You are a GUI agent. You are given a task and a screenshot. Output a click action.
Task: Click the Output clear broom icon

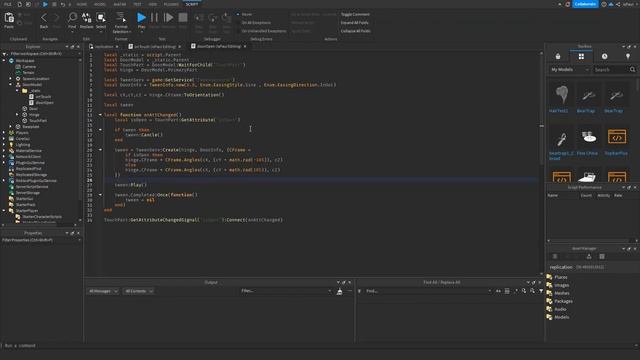point(339,291)
